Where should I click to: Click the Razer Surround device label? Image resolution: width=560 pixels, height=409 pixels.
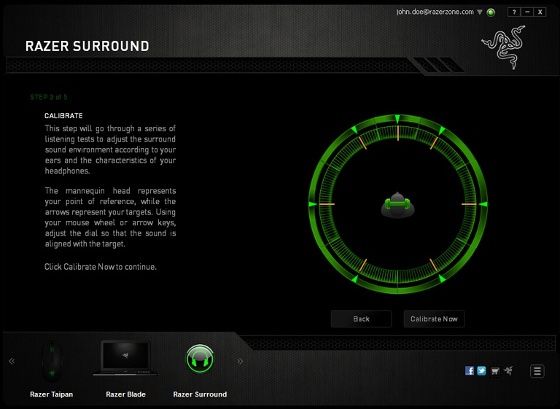point(200,394)
